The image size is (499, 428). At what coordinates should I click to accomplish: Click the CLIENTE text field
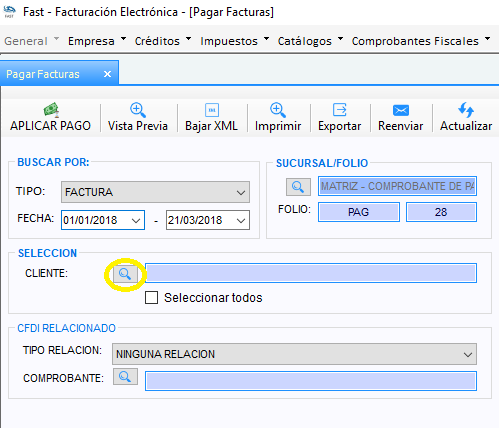311,273
